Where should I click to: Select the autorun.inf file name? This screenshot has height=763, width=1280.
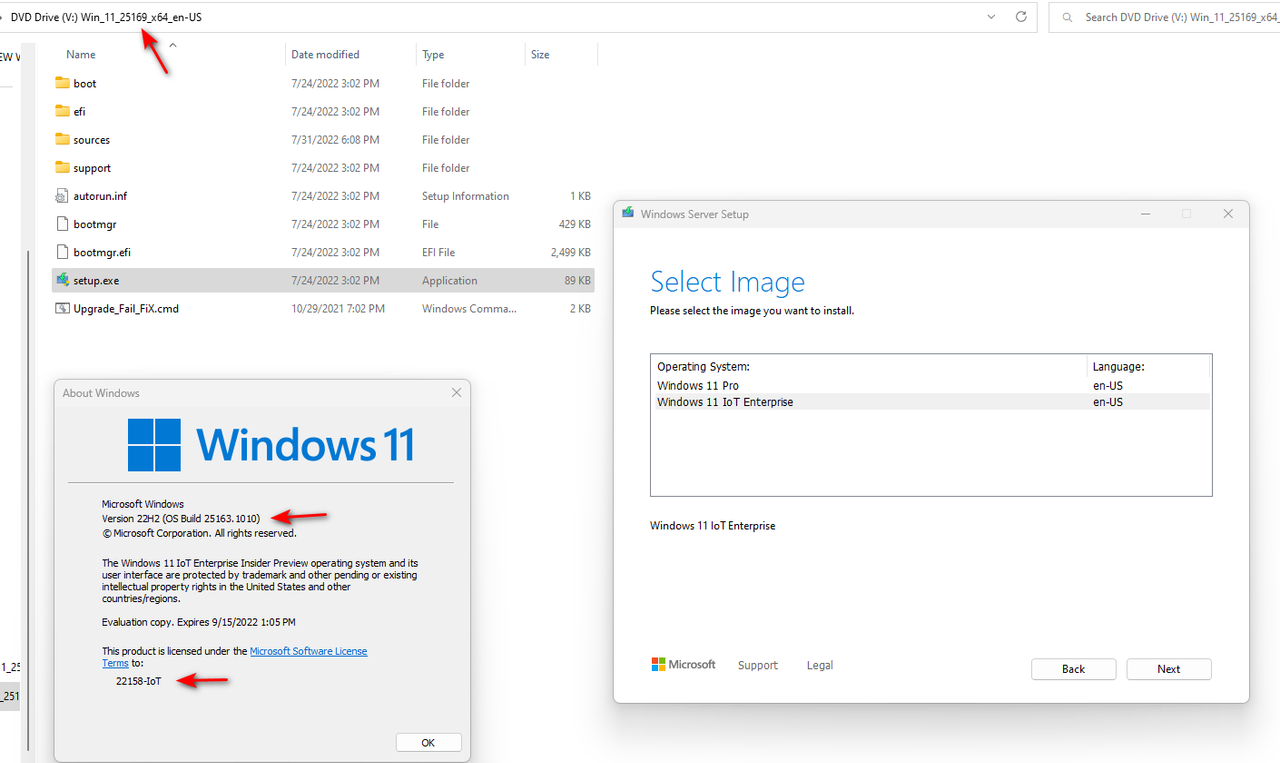pyautogui.click(x=100, y=197)
